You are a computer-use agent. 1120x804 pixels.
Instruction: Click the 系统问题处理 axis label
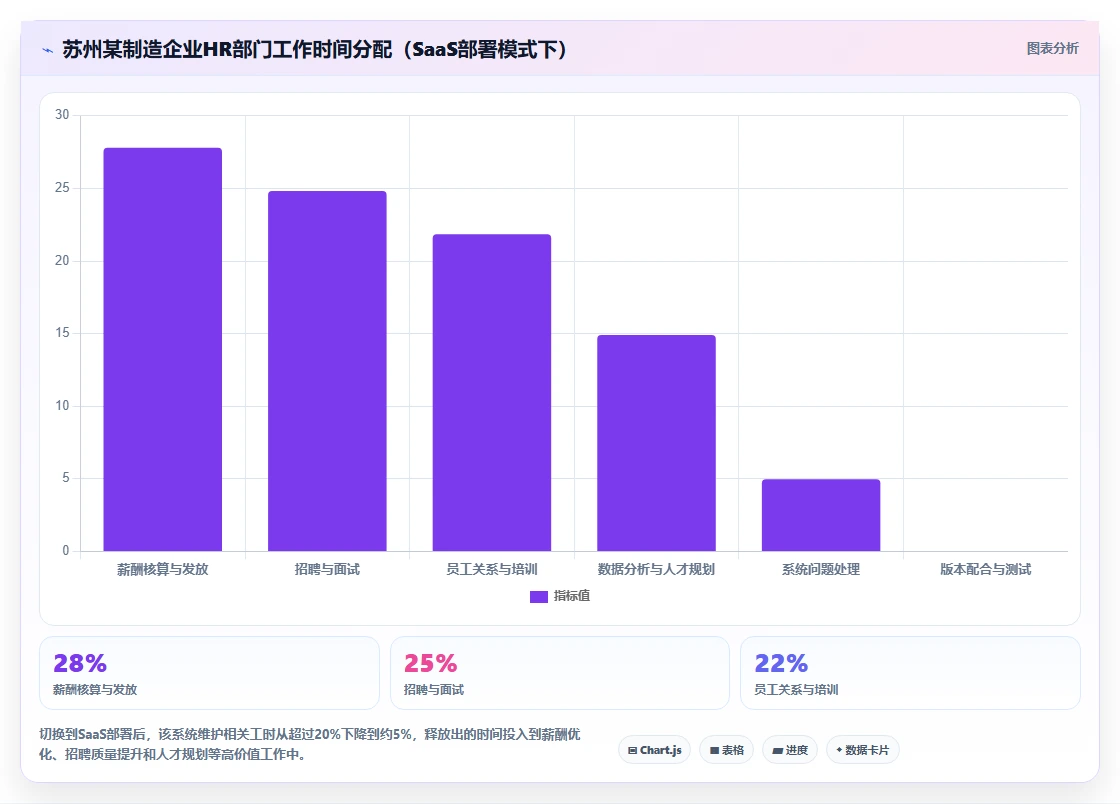pos(821,569)
